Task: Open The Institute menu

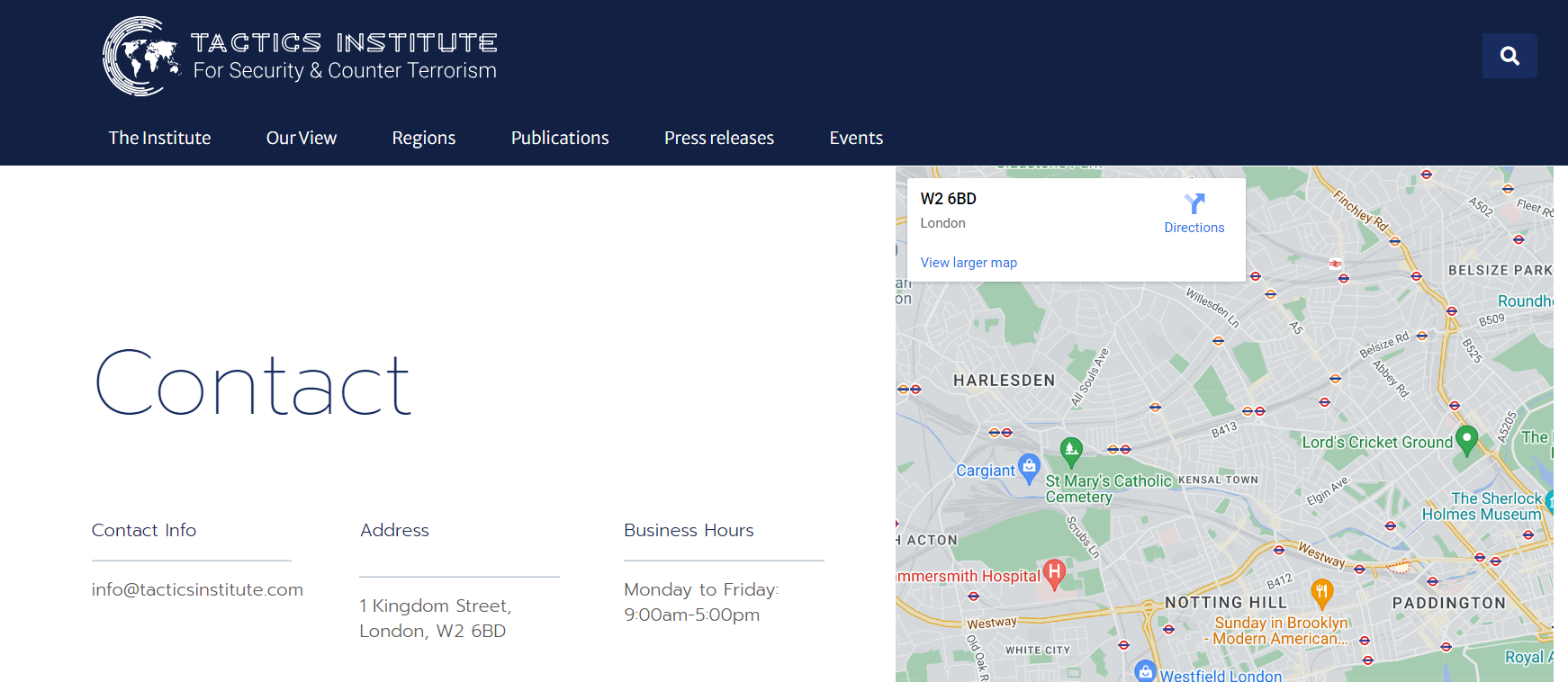Action: (x=159, y=138)
